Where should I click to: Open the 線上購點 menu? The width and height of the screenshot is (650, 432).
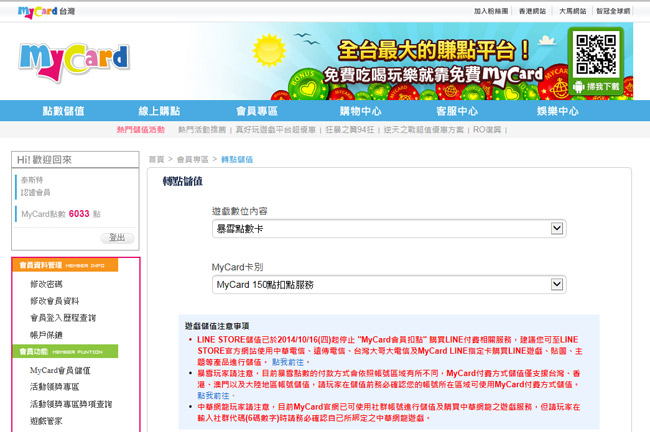point(159,111)
